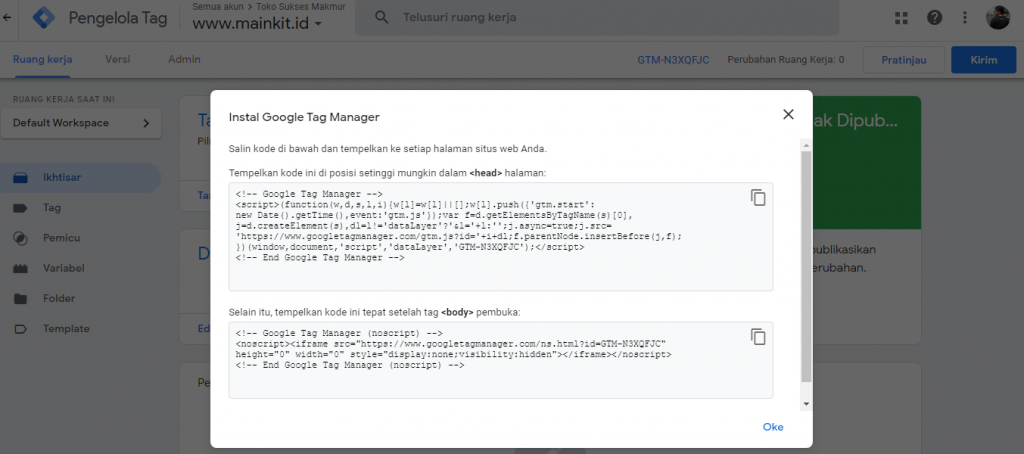1024x454 pixels.
Task: Click the dialog vertical scrollbar thumb
Action: (806, 266)
